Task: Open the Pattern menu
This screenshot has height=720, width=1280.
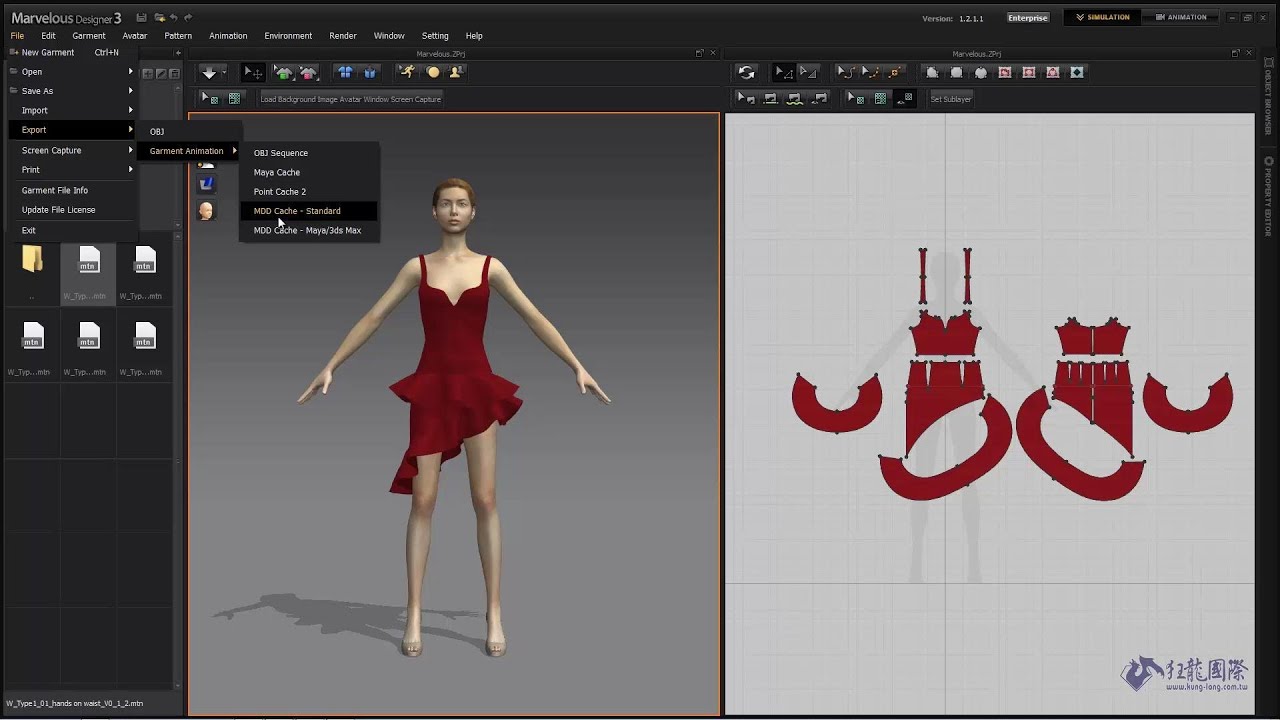Action: pyautogui.click(x=178, y=35)
